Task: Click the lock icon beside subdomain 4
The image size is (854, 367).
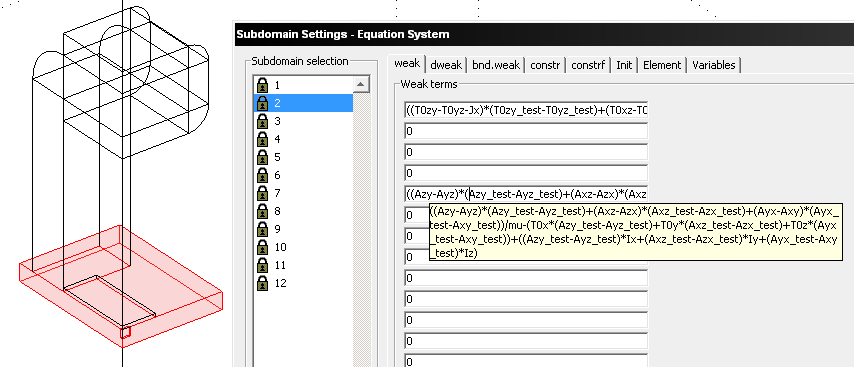Action: click(263, 139)
